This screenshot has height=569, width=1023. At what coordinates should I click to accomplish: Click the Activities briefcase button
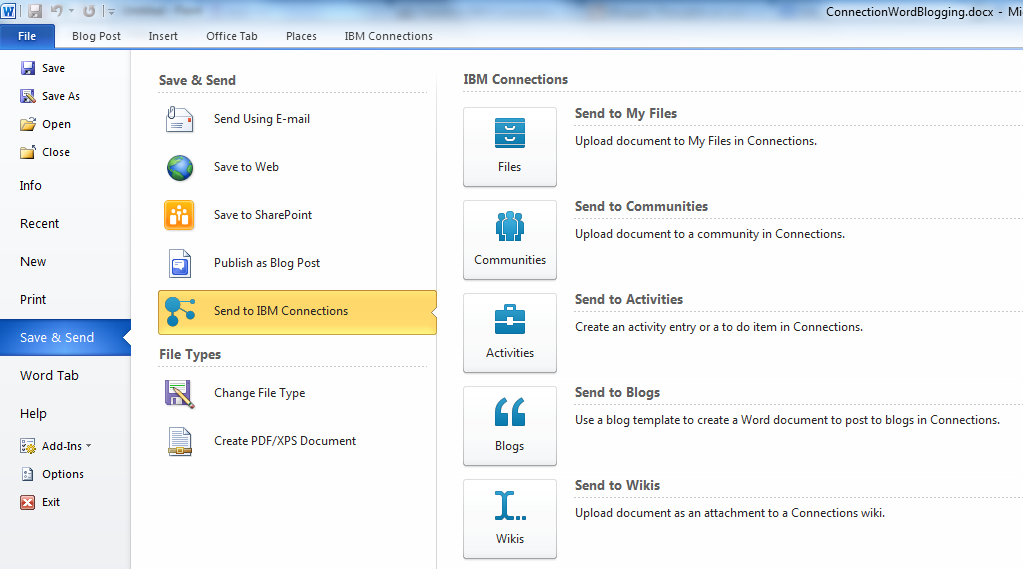pos(510,333)
